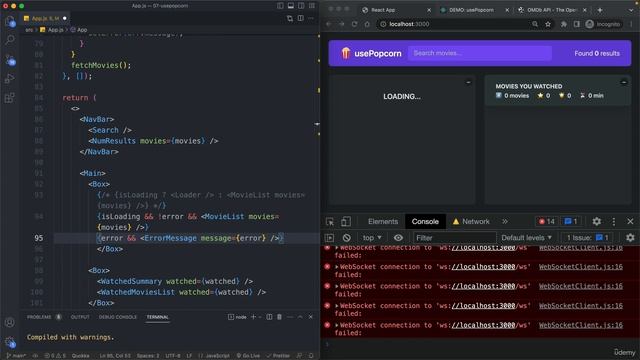Clear the DevTools console

point(347,238)
